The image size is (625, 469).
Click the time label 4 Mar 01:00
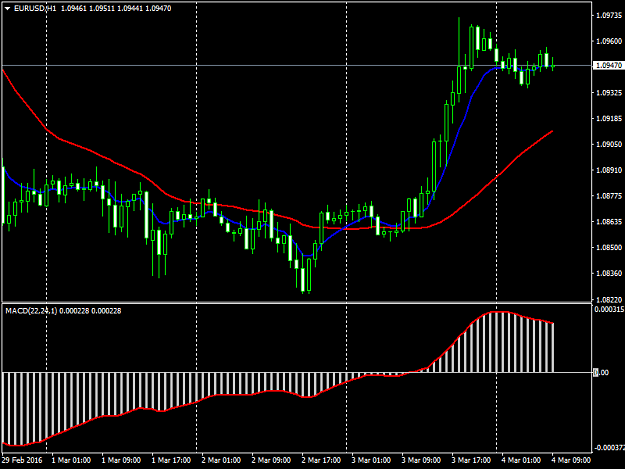pyautogui.click(x=521, y=460)
